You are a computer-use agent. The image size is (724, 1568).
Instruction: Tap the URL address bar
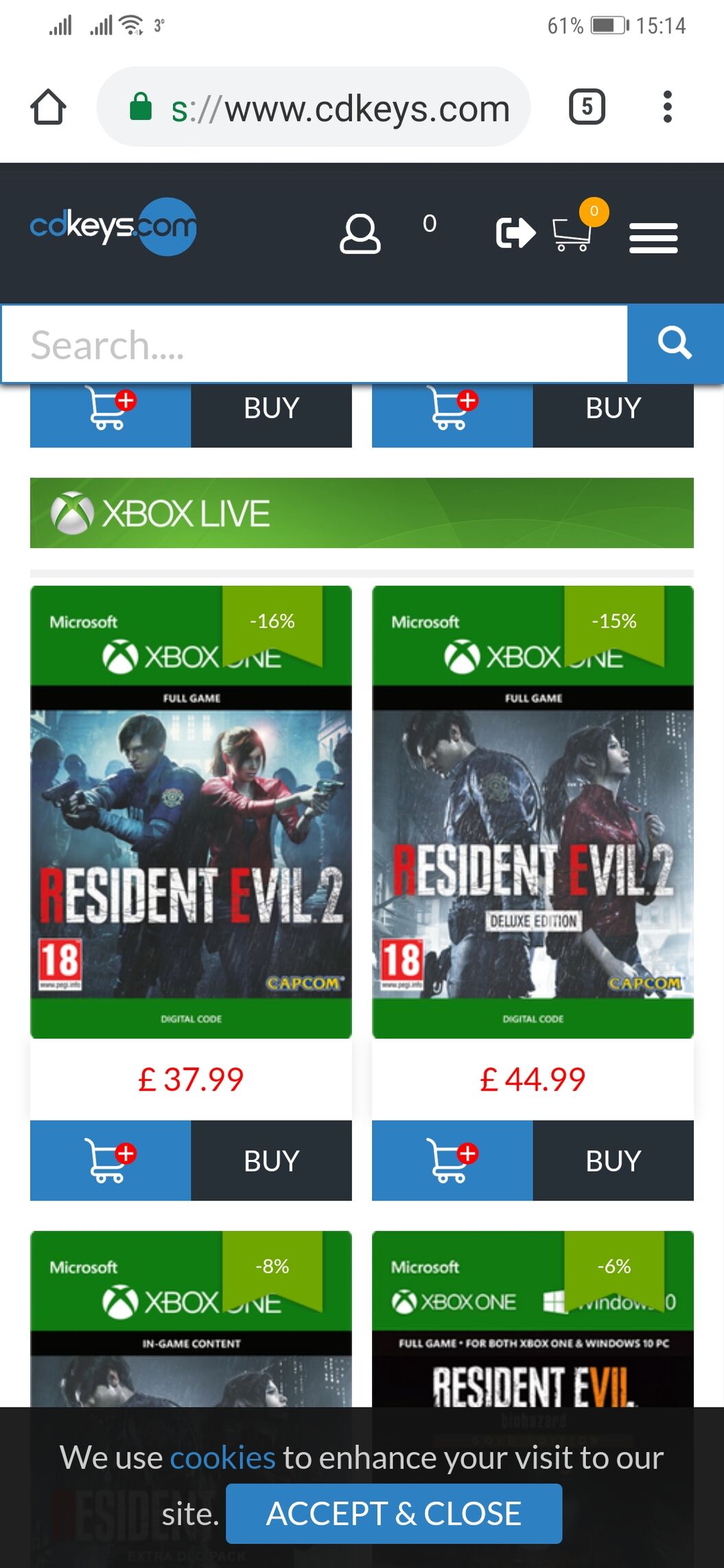[314, 107]
